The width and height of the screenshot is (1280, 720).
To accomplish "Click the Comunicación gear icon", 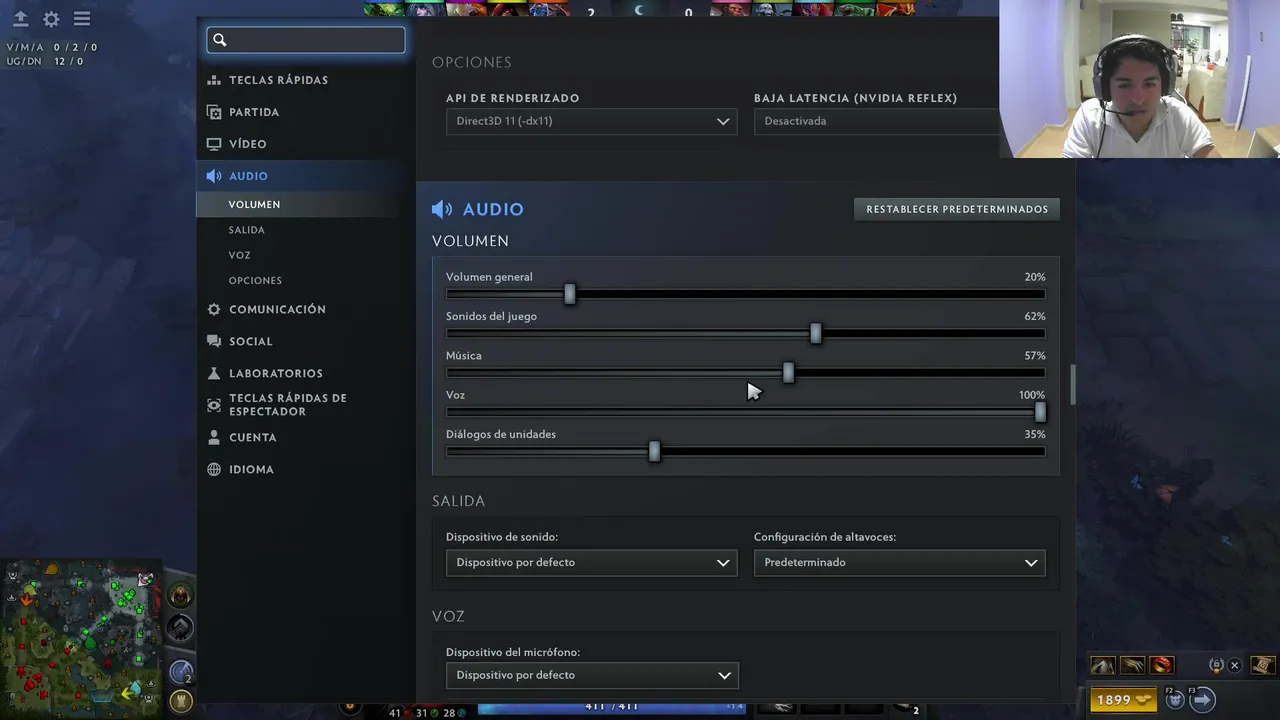I will click(x=214, y=309).
